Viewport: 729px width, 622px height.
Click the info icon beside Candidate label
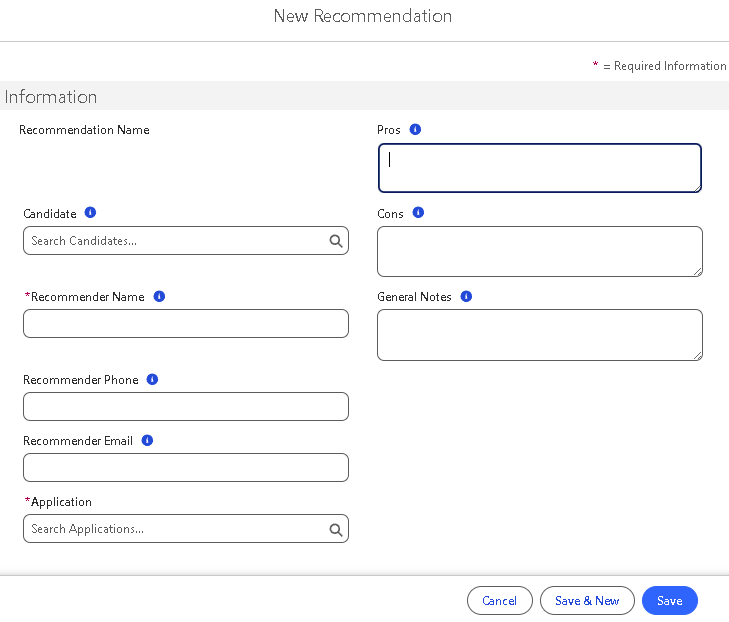(90, 213)
